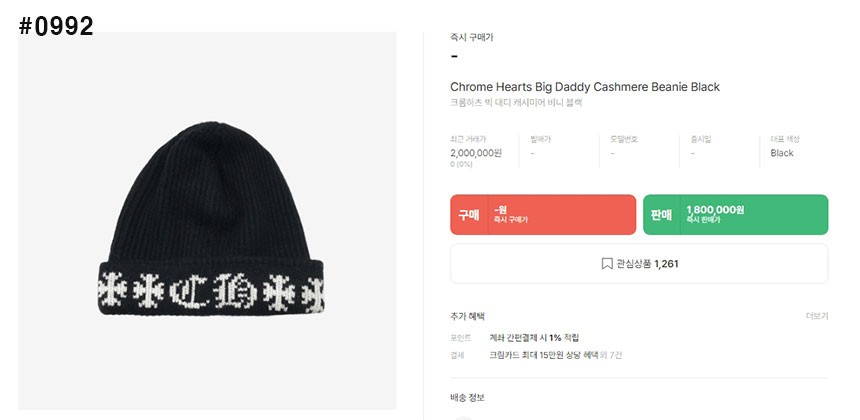Click the 최근 거래가 2,000,000원 price
The image size is (860, 420).
pyautogui.click(x=476, y=153)
